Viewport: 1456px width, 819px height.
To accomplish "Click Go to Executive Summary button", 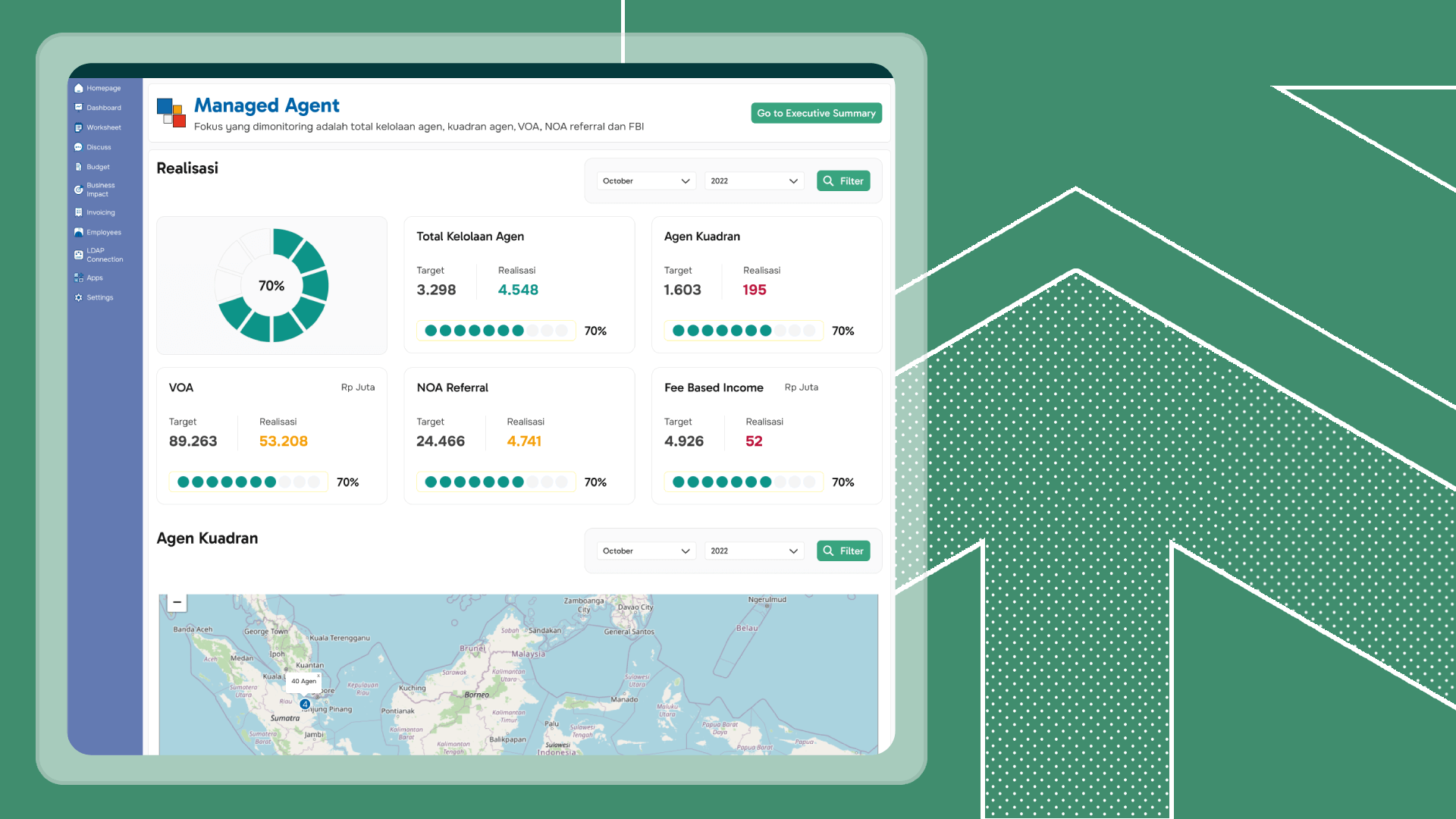I will click(x=816, y=113).
